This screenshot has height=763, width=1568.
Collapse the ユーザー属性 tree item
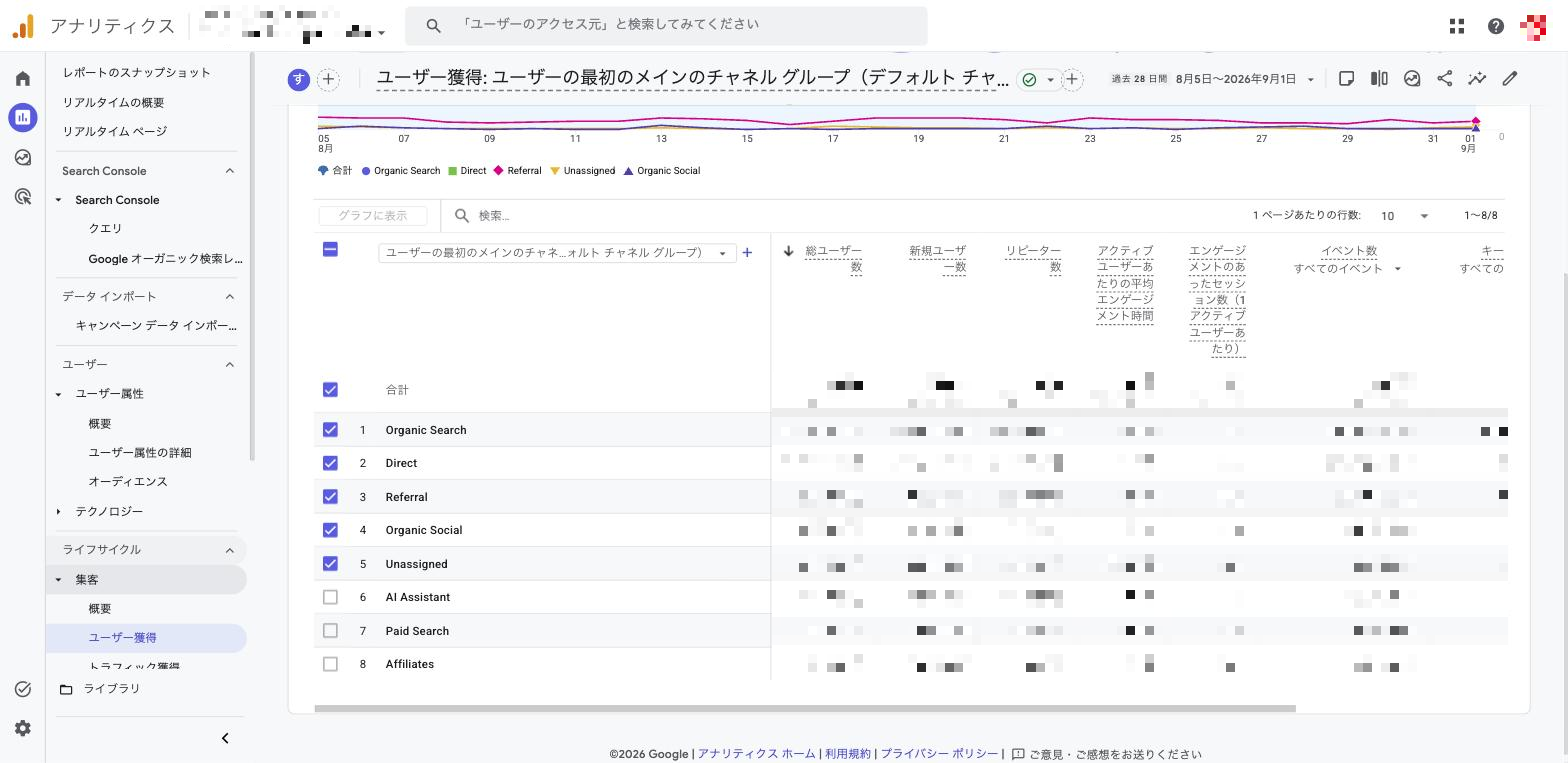pyautogui.click(x=58, y=394)
